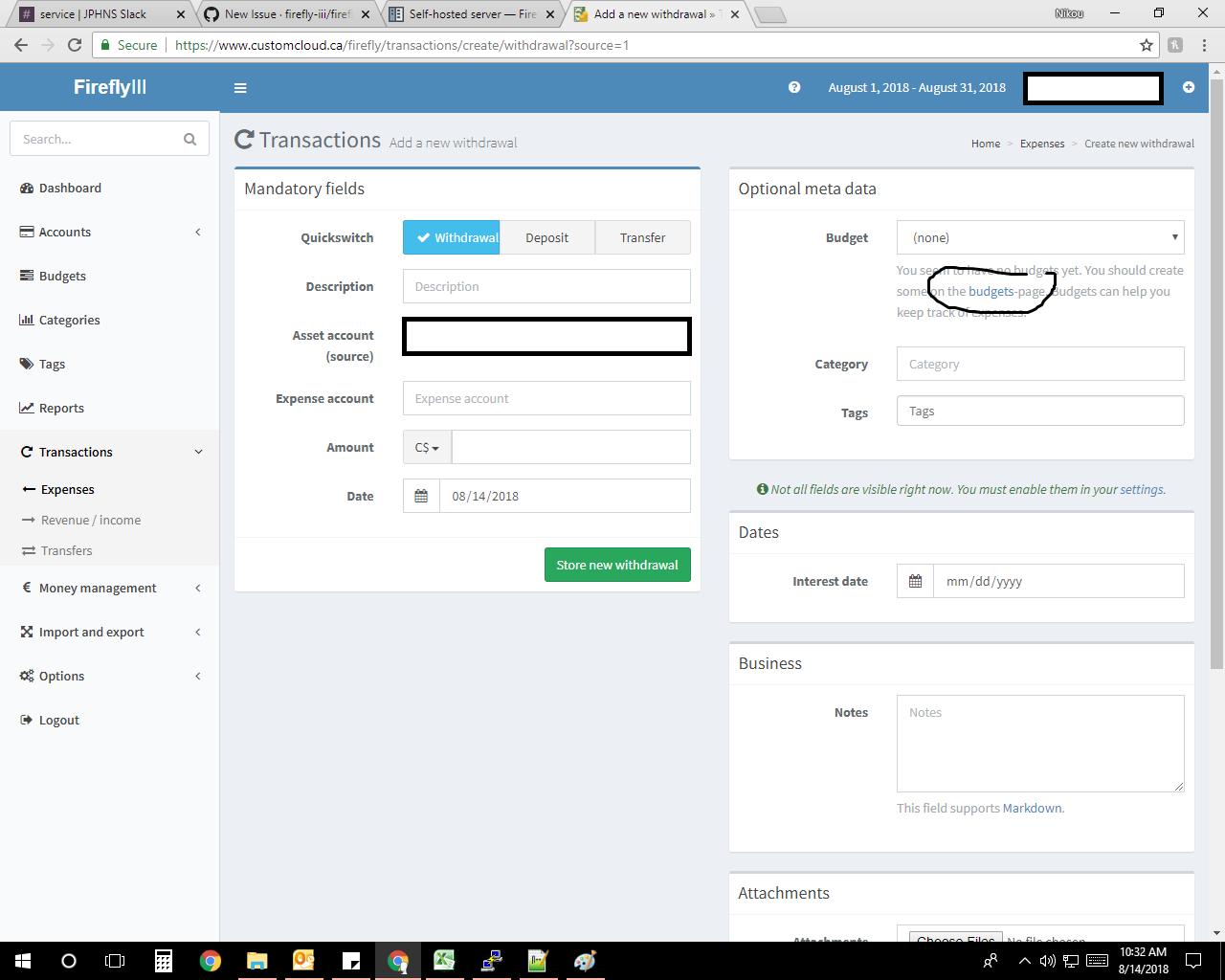The width and height of the screenshot is (1225, 980).
Task: Click the Description input field
Action: [x=546, y=286]
